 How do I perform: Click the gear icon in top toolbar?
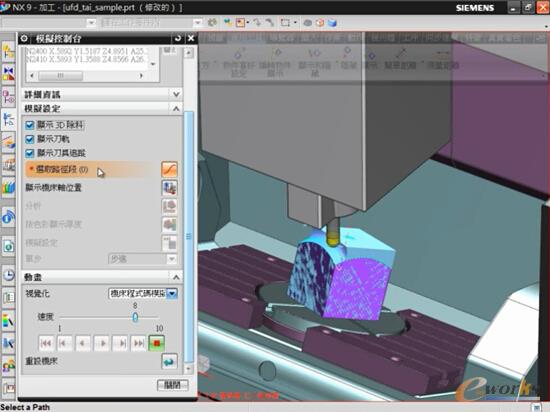[212, 23]
